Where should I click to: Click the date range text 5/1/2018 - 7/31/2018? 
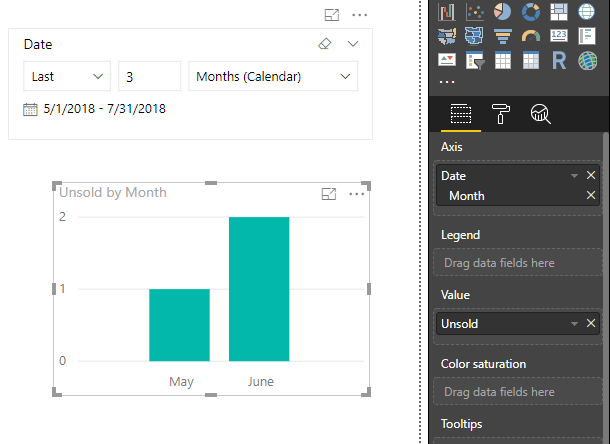[105, 109]
